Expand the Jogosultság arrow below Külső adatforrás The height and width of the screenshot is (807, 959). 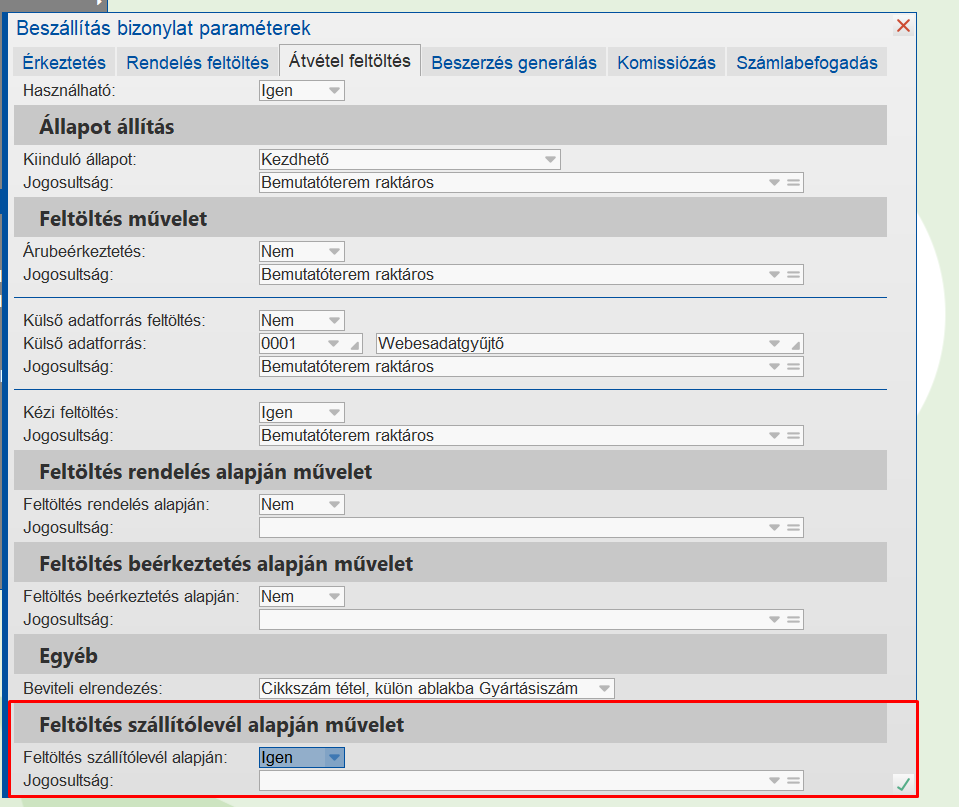[x=774, y=366]
